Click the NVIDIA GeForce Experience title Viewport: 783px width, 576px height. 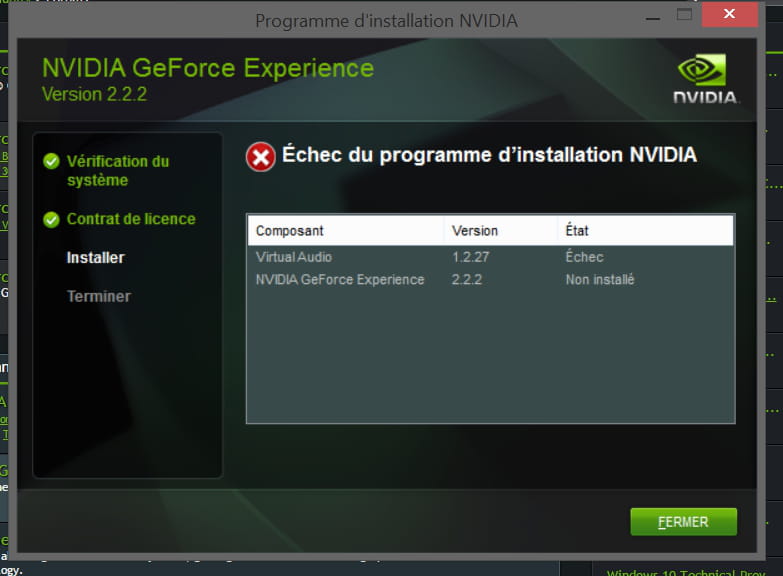tap(208, 68)
